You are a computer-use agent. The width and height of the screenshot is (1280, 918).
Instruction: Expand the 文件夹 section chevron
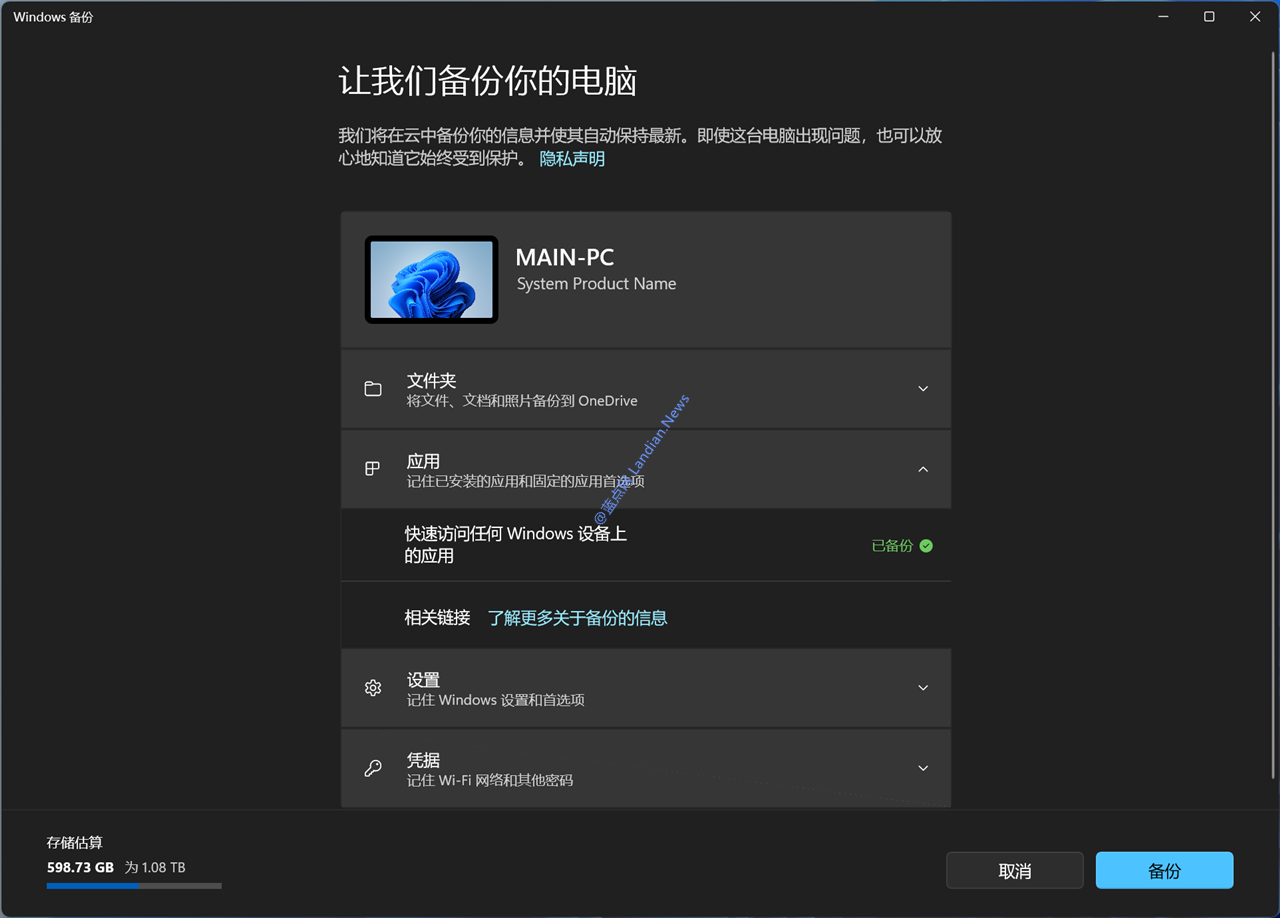pos(923,389)
